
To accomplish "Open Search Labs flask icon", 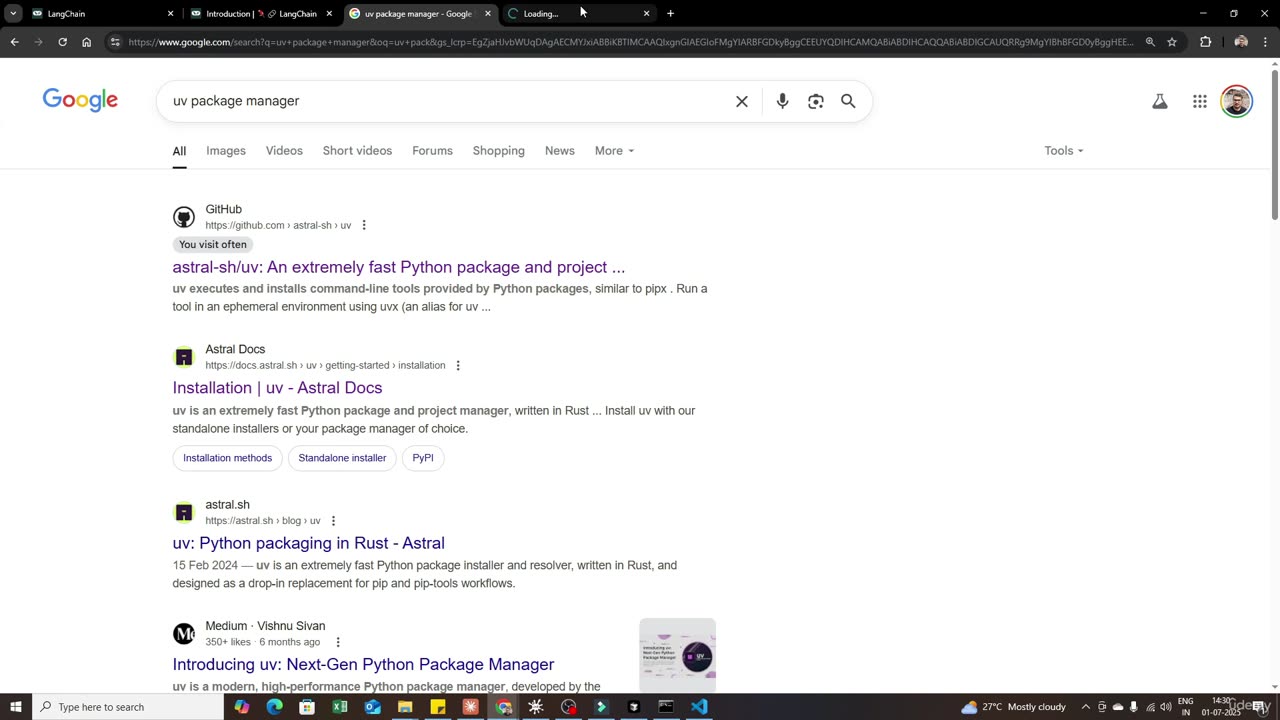I will (x=1160, y=101).
